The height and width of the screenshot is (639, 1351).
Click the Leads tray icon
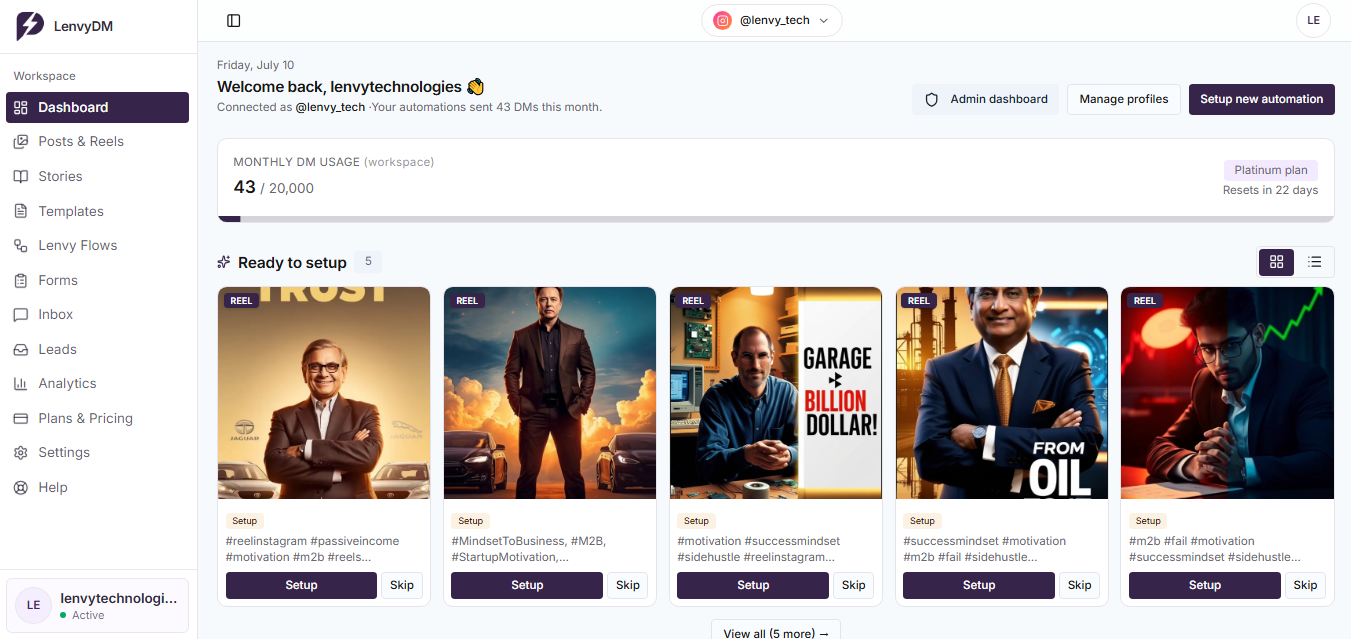21,349
